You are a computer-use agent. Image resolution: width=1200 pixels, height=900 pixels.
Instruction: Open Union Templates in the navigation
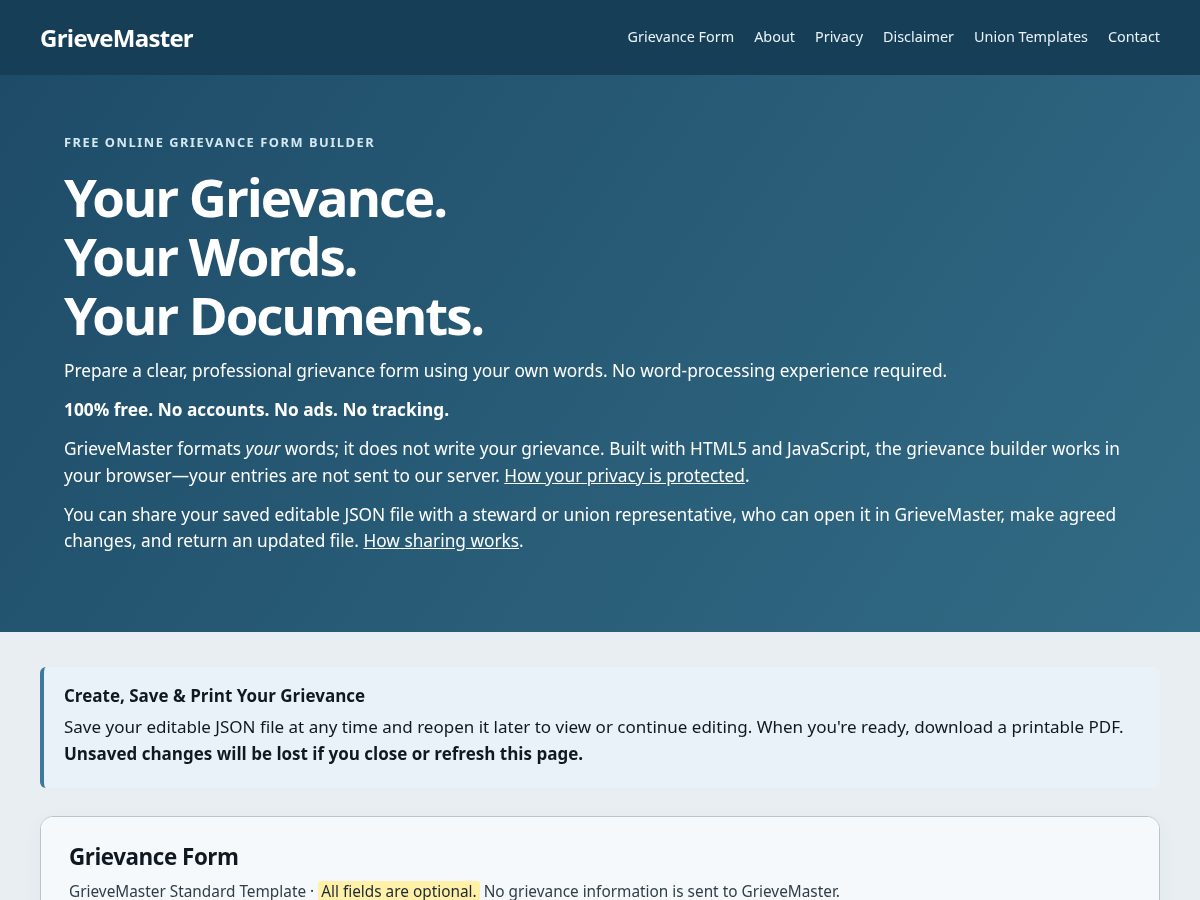(x=1030, y=37)
